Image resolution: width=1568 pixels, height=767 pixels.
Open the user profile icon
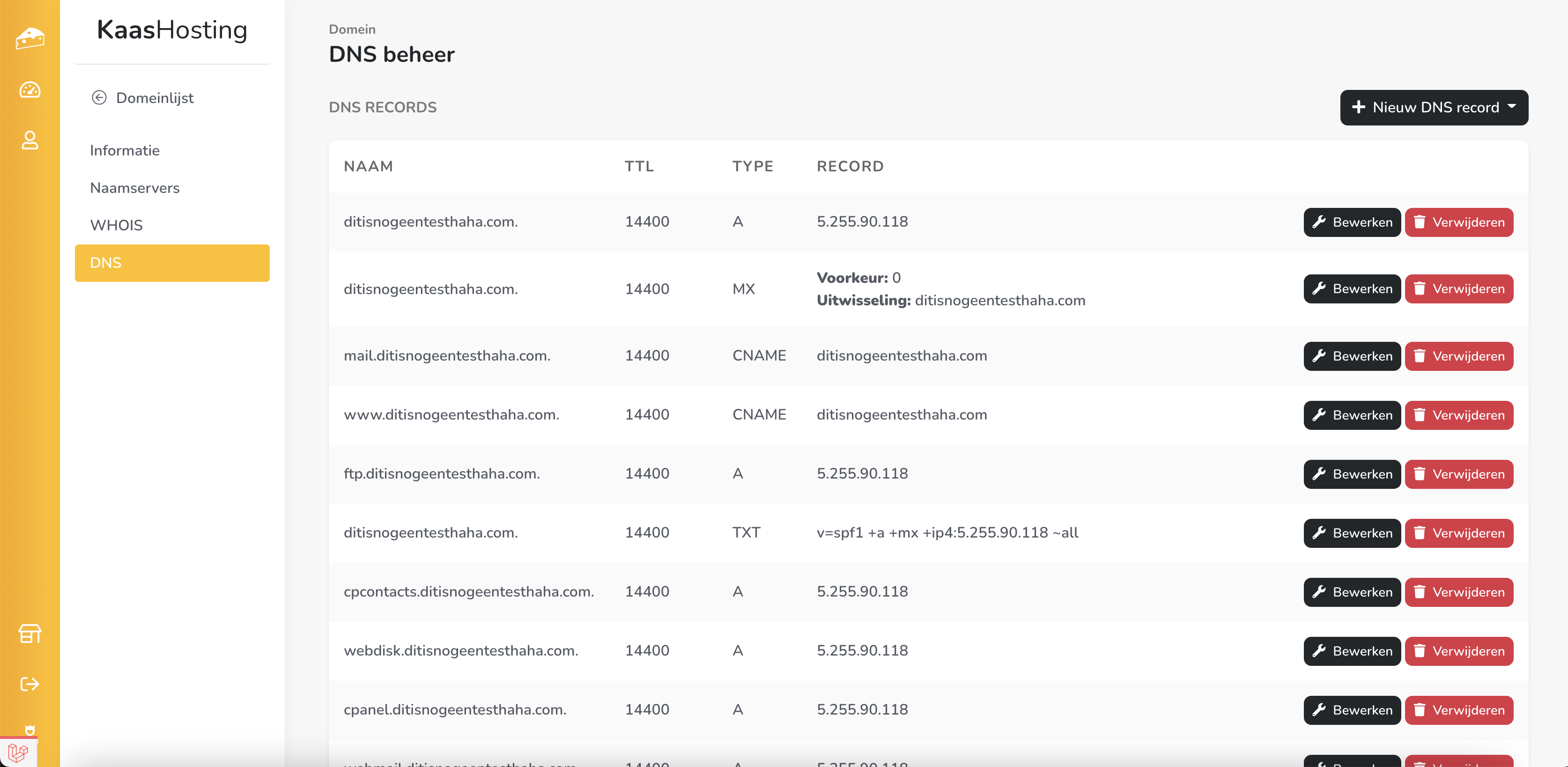click(30, 140)
